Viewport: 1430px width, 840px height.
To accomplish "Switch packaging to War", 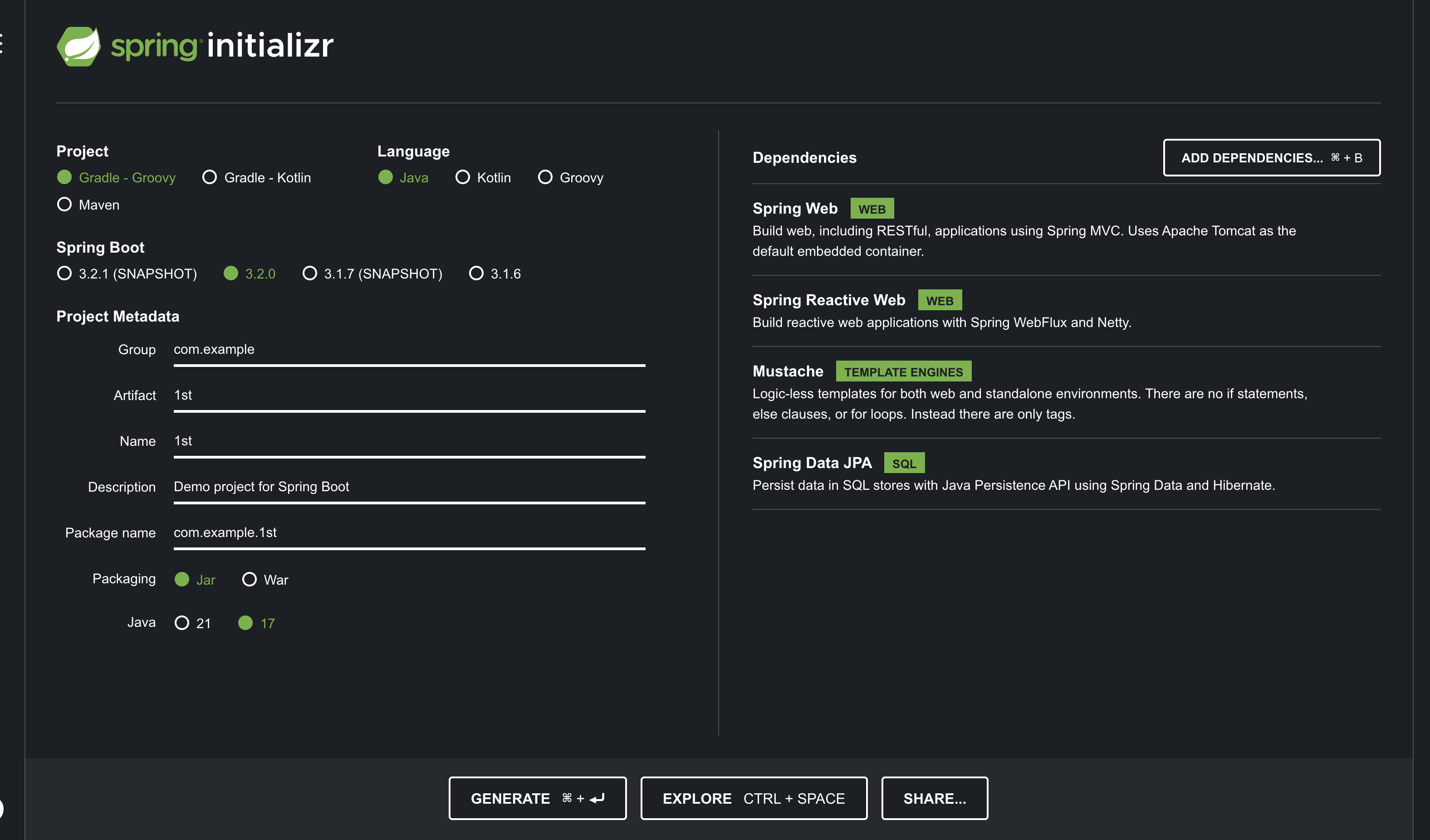I will [x=265, y=579].
